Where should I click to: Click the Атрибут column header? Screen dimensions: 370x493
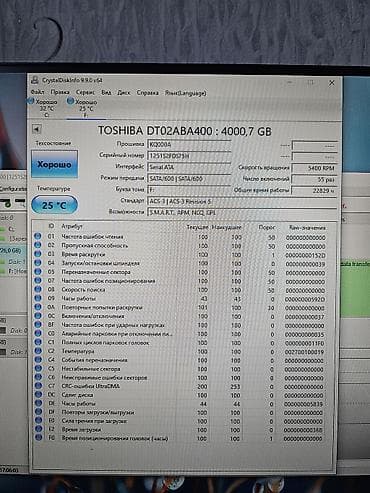coord(72,226)
